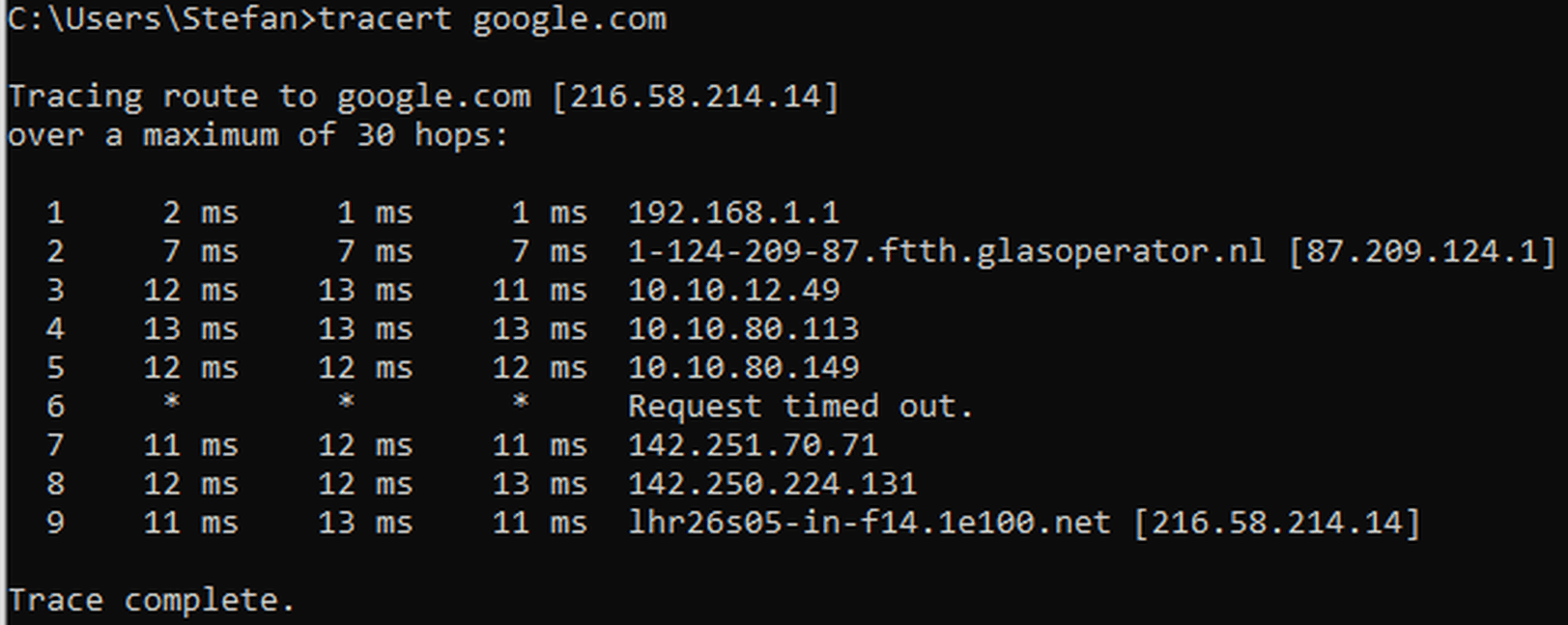Click the prompt path C:\Users\Stefan
The height and width of the screenshot is (625, 1568).
153,19
